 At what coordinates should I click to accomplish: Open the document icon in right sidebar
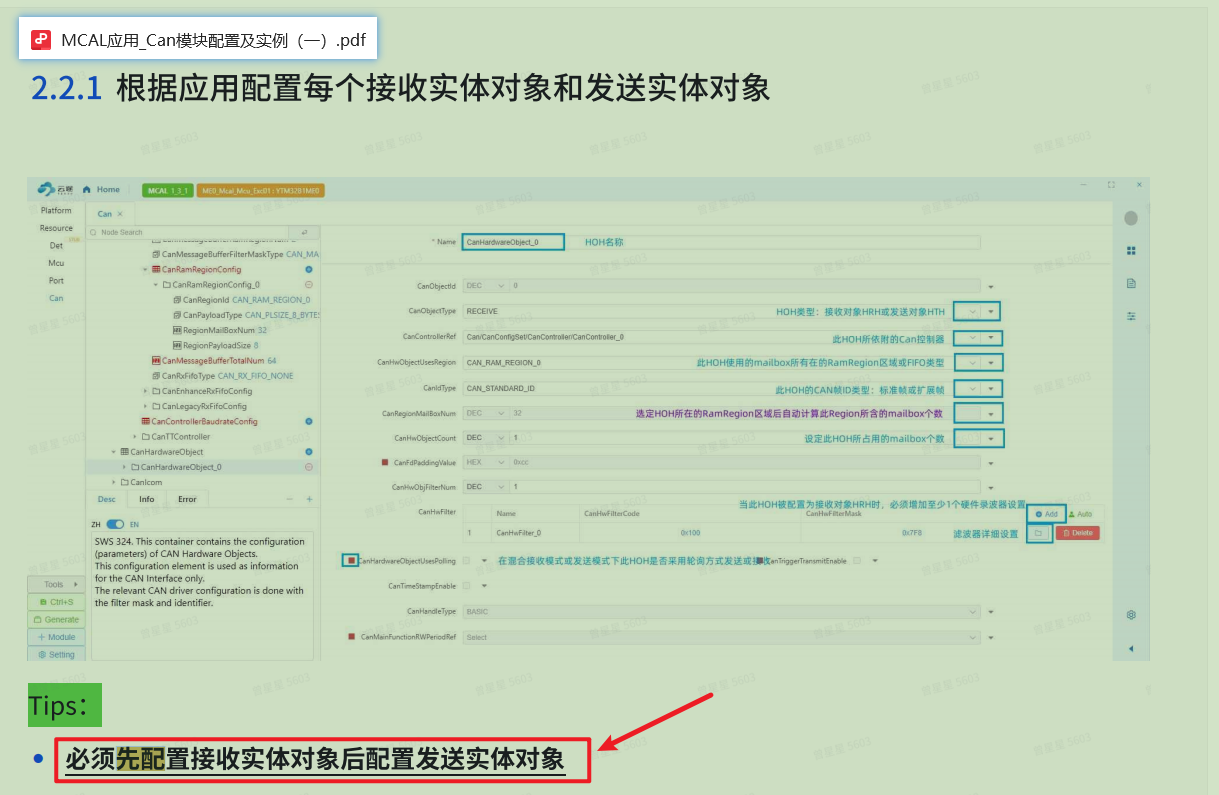1131,283
